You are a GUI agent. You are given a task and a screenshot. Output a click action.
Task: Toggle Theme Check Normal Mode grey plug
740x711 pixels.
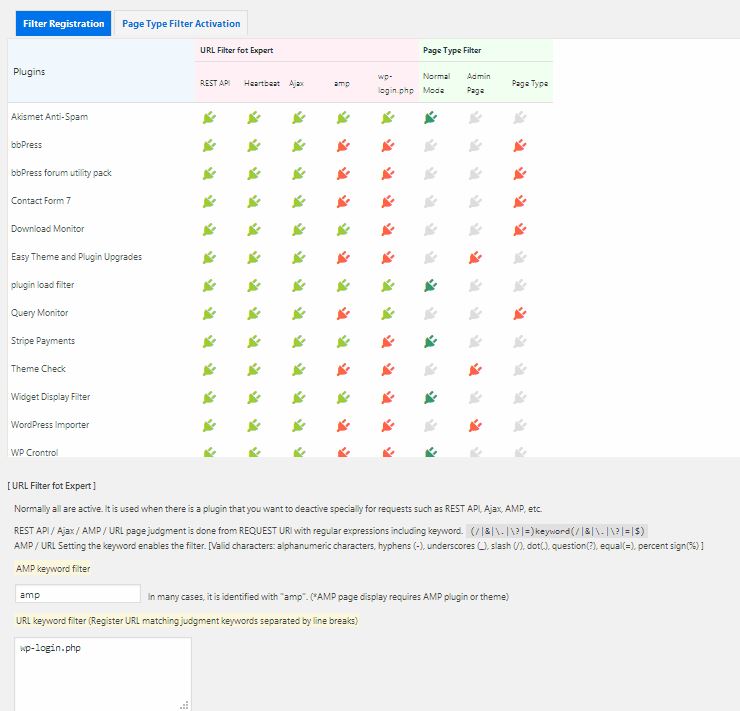(430, 369)
